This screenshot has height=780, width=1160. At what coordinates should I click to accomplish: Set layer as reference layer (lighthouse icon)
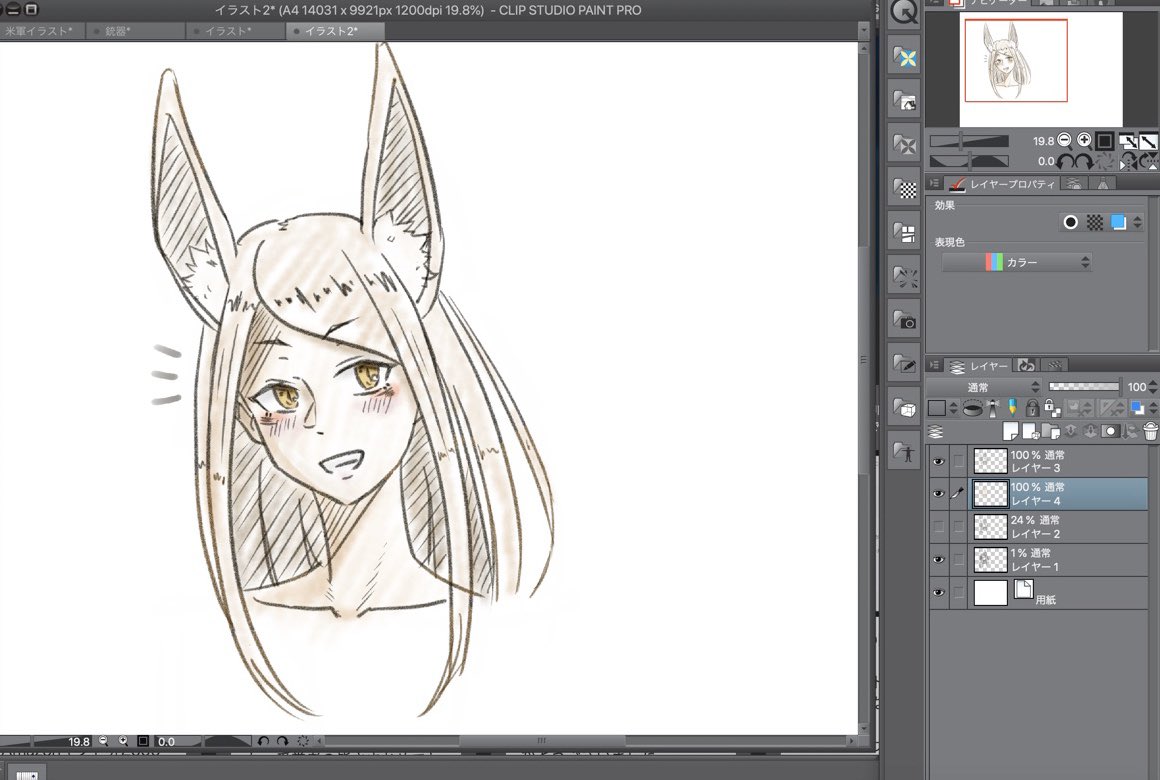tap(994, 408)
